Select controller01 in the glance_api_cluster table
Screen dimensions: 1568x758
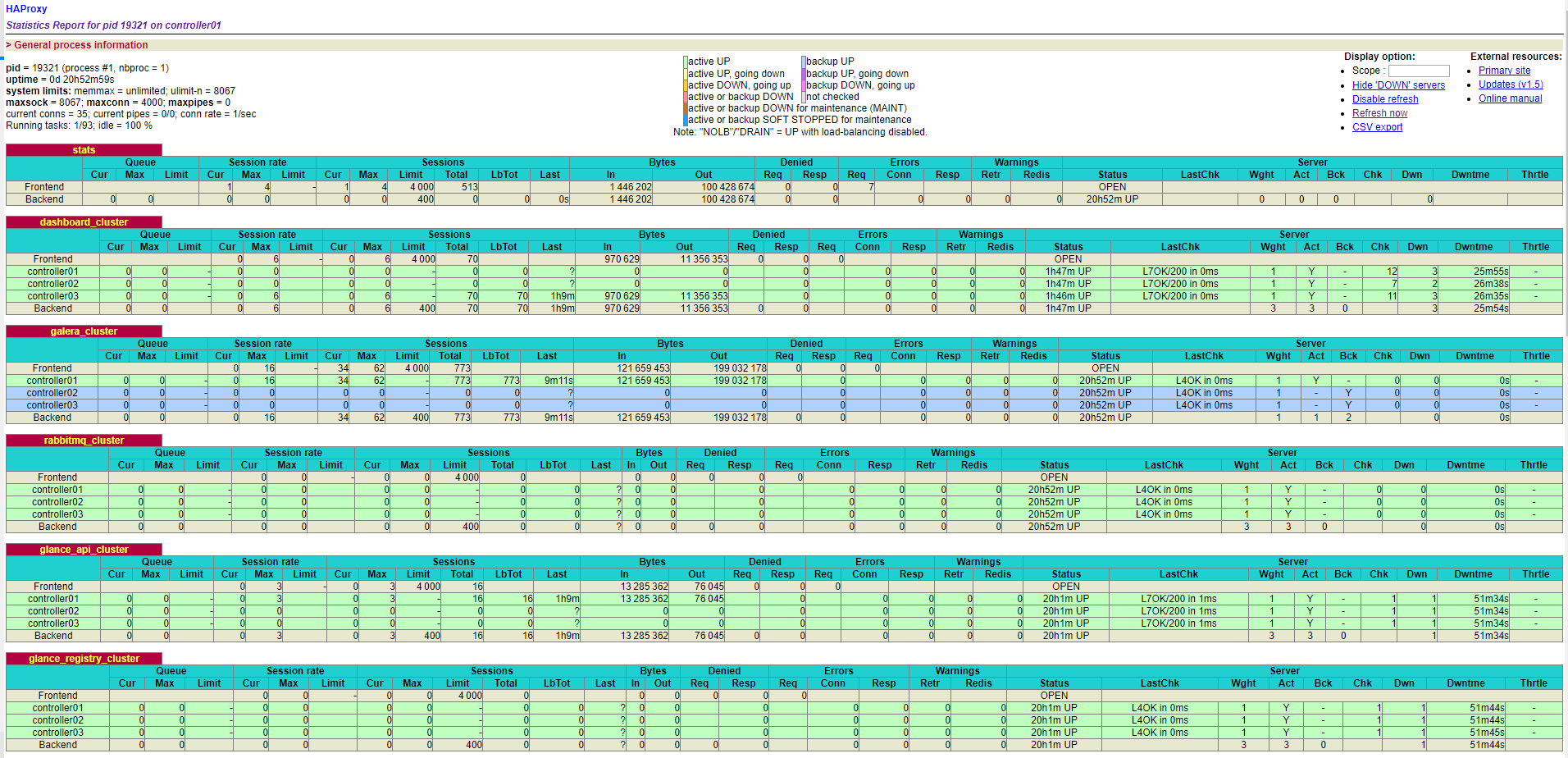click(x=53, y=599)
